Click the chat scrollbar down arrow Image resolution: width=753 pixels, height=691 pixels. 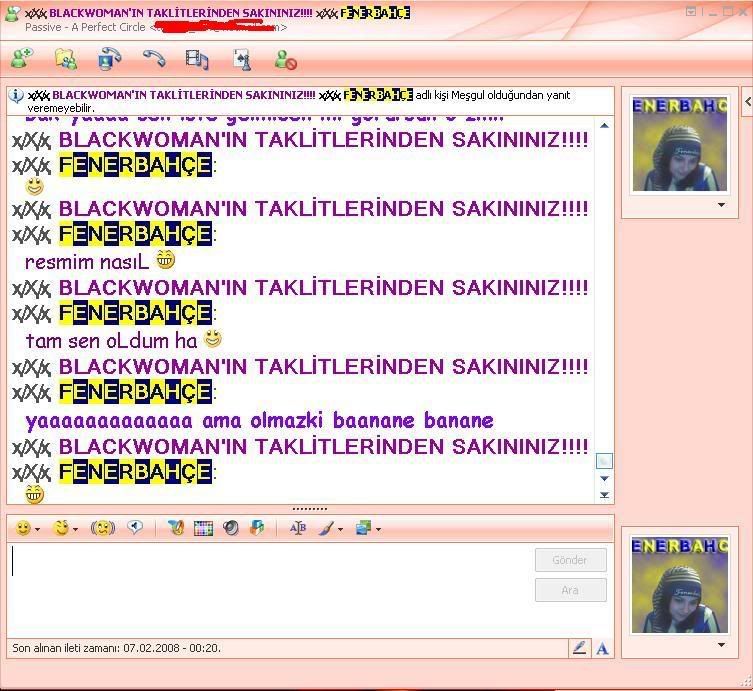point(604,478)
